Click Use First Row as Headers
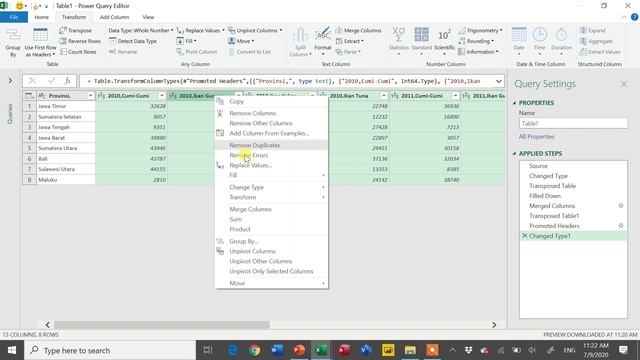 [x=40, y=42]
